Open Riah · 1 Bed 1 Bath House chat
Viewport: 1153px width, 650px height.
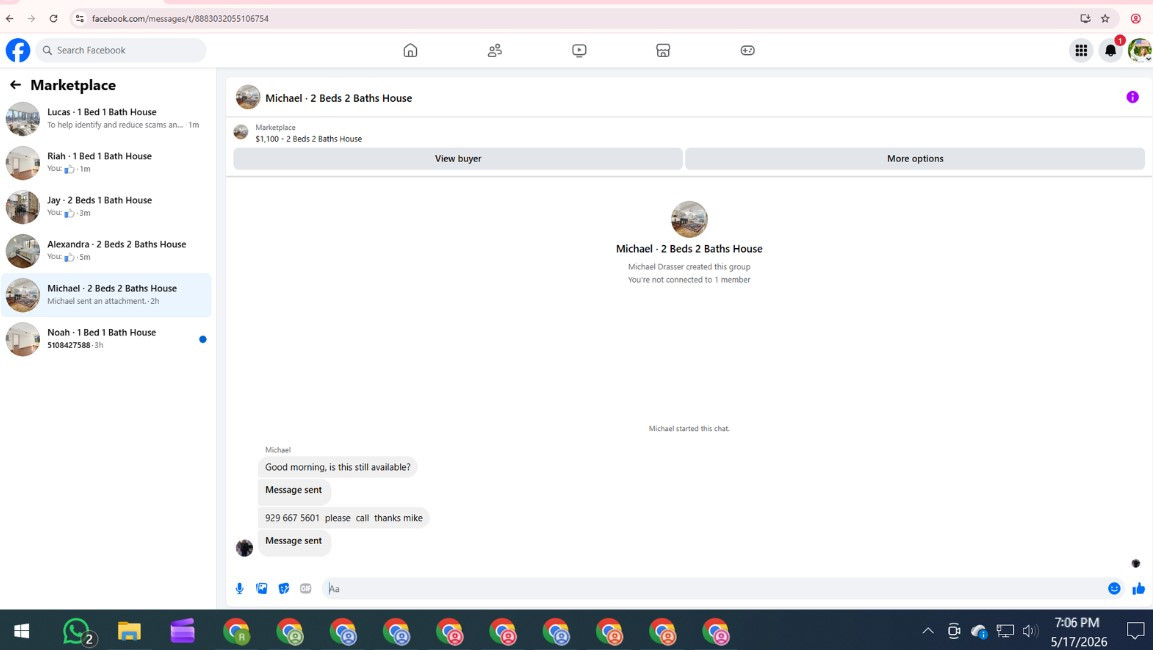click(x=106, y=162)
